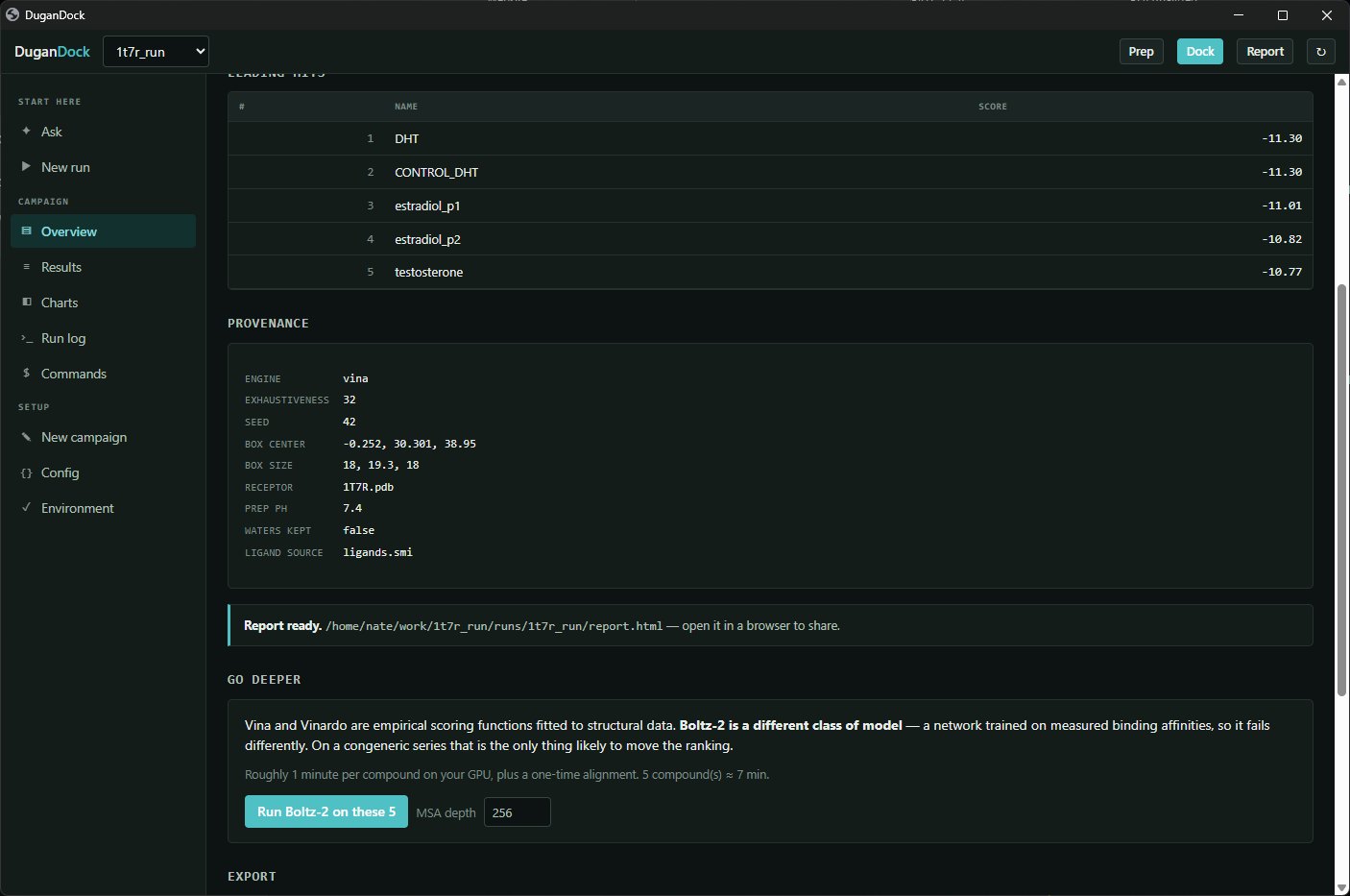
Task: Click the engine value vina
Action: (x=355, y=378)
